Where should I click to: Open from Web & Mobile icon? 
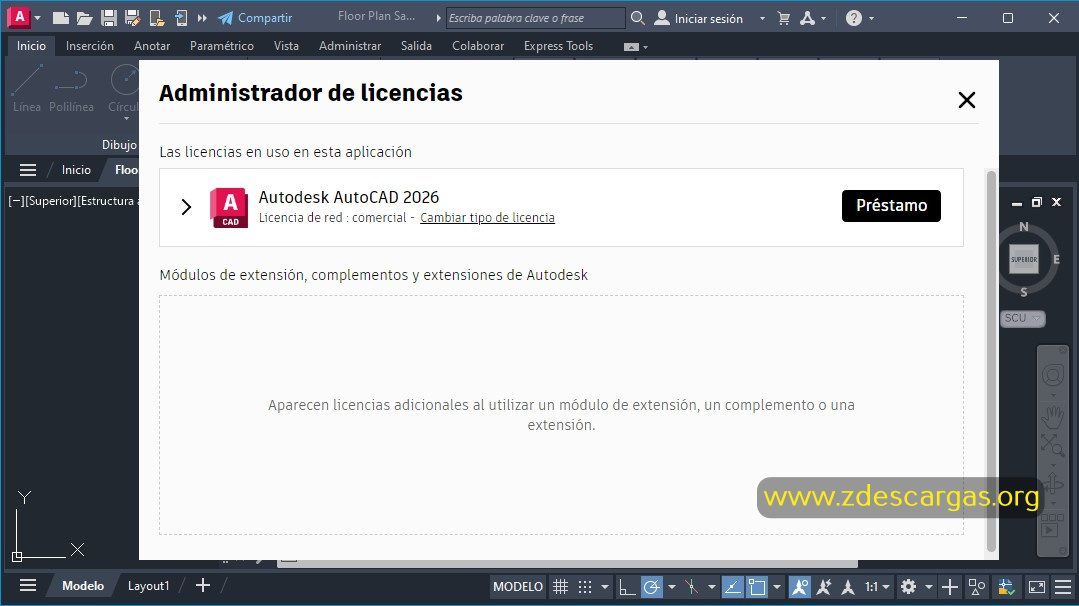(x=157, y=18)
